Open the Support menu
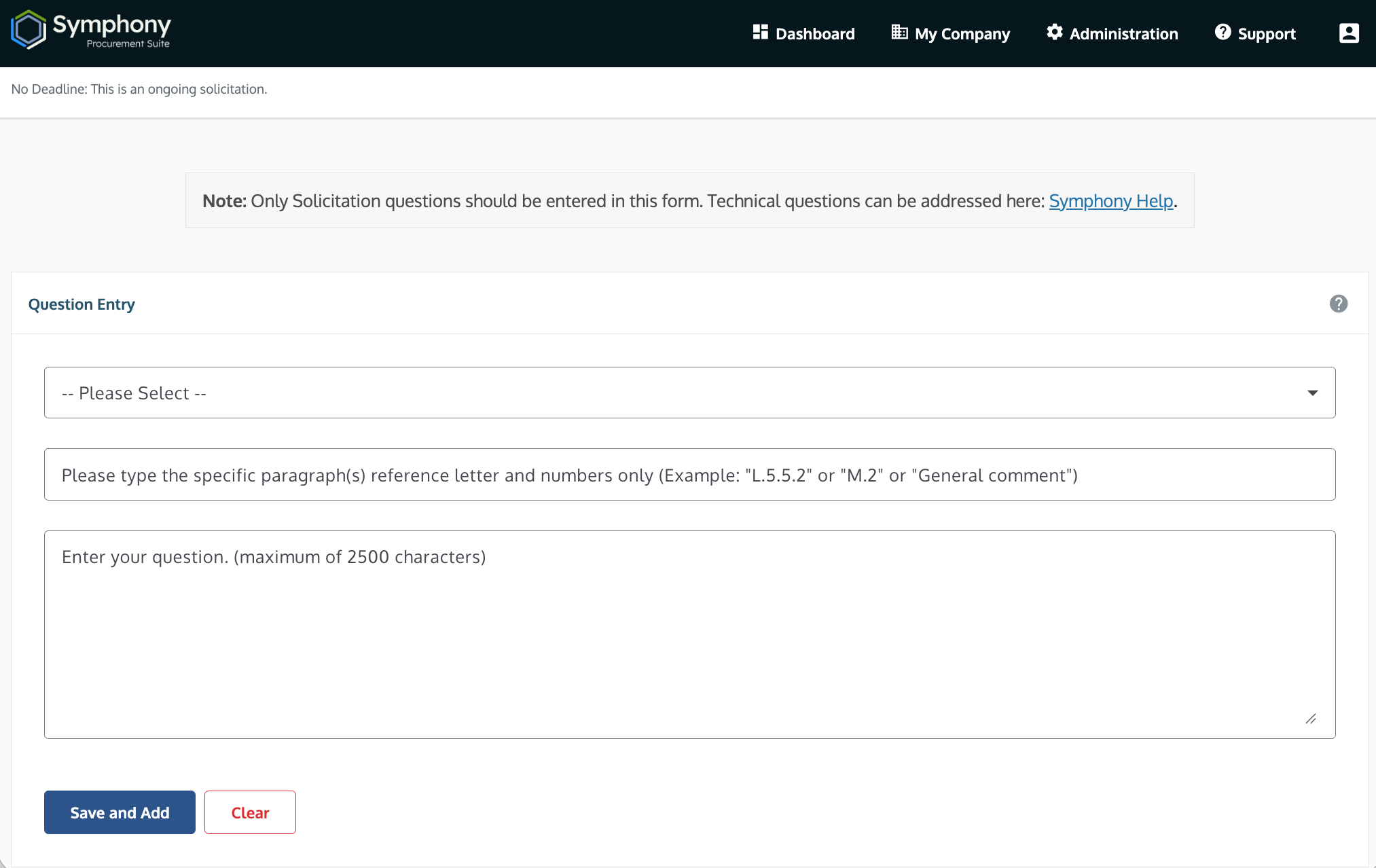This screenshot has height=868, width=1376. point(1255,33)
